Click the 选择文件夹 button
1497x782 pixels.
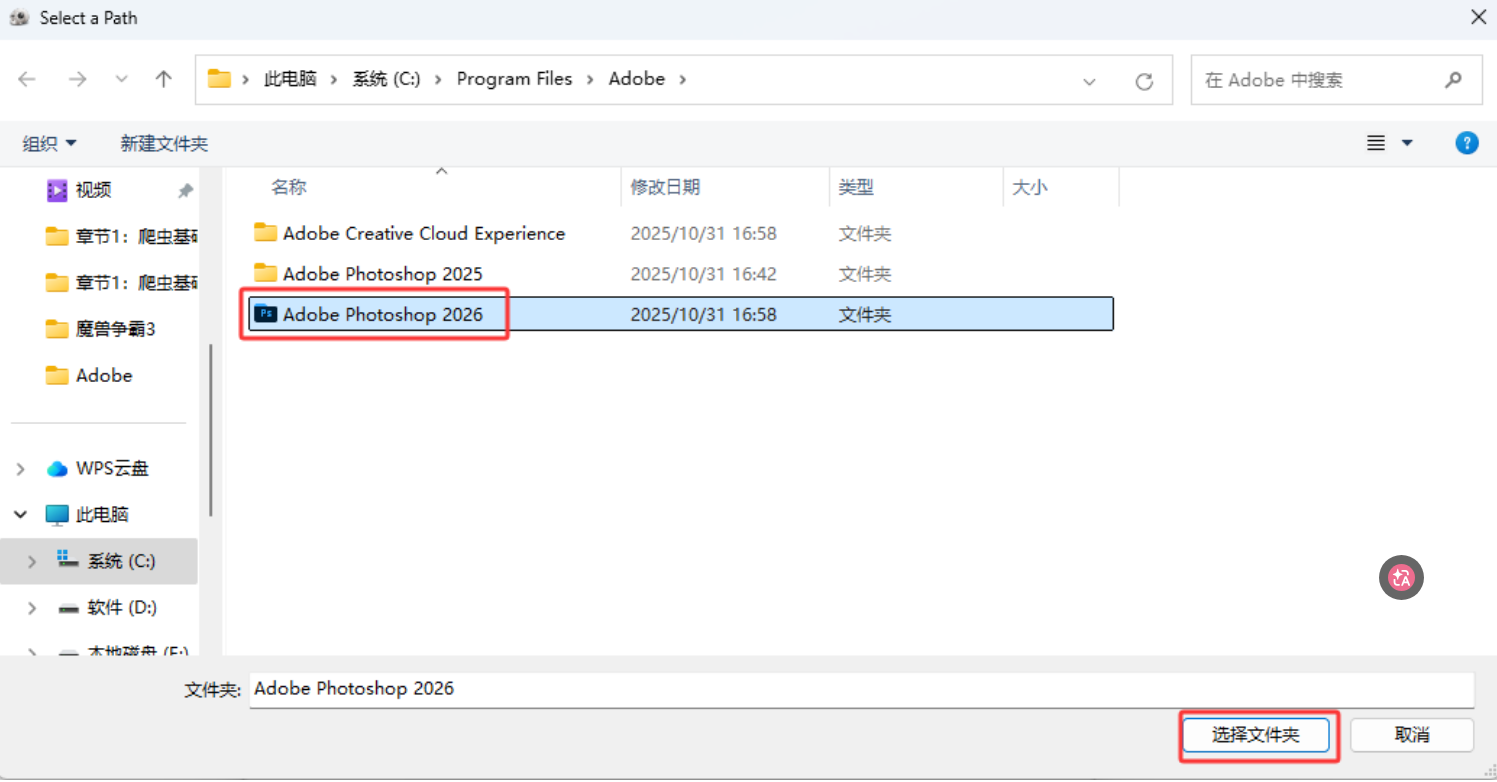(x=1256, y=735)
